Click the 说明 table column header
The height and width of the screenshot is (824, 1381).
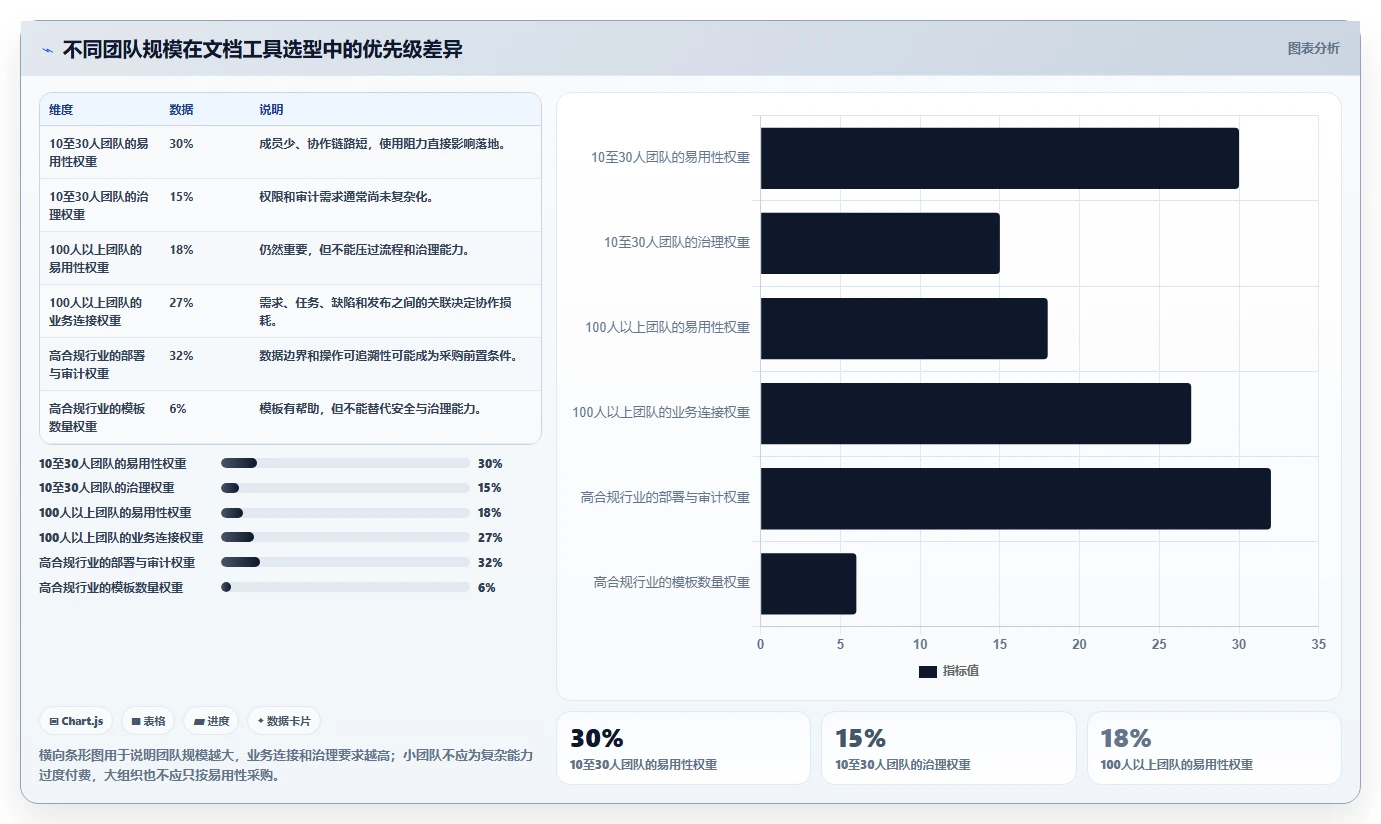coord(271,110)
